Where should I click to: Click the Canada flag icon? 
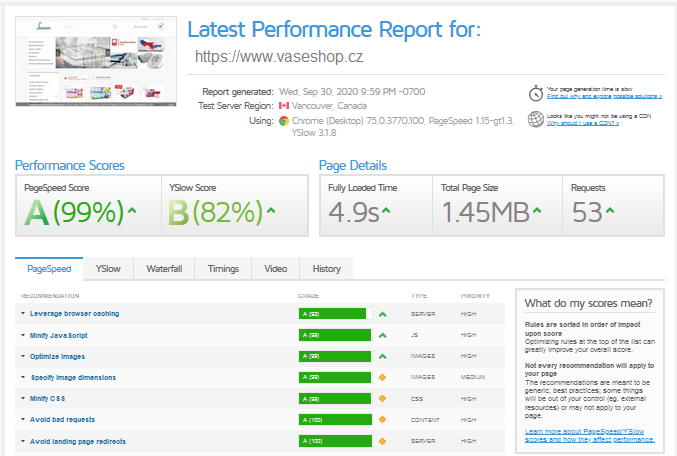(284, 106)
